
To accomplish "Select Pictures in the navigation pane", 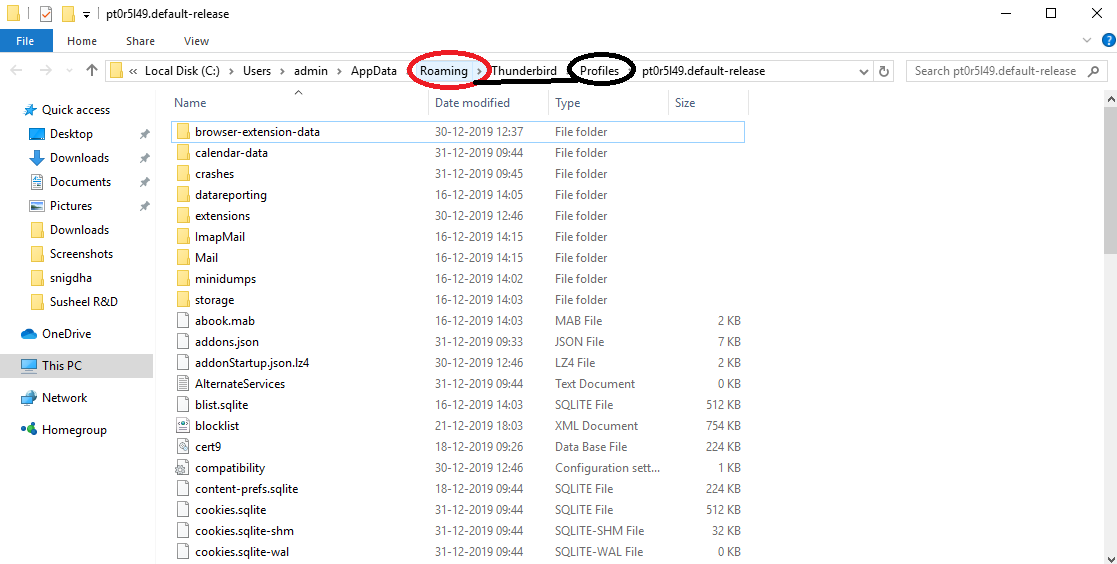I will coord(71,206).
